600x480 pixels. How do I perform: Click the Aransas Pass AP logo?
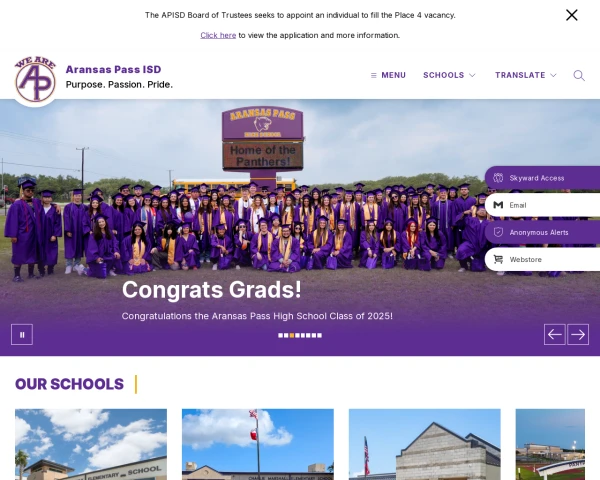coord(35,80)
